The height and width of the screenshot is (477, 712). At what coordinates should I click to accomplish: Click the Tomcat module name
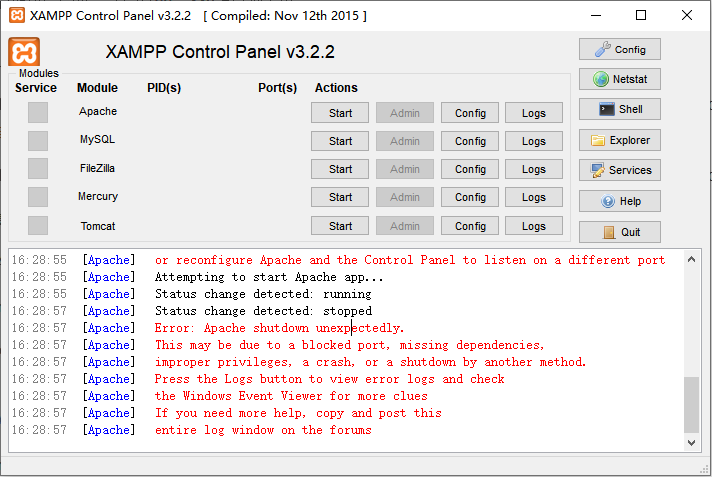point(98,226)
